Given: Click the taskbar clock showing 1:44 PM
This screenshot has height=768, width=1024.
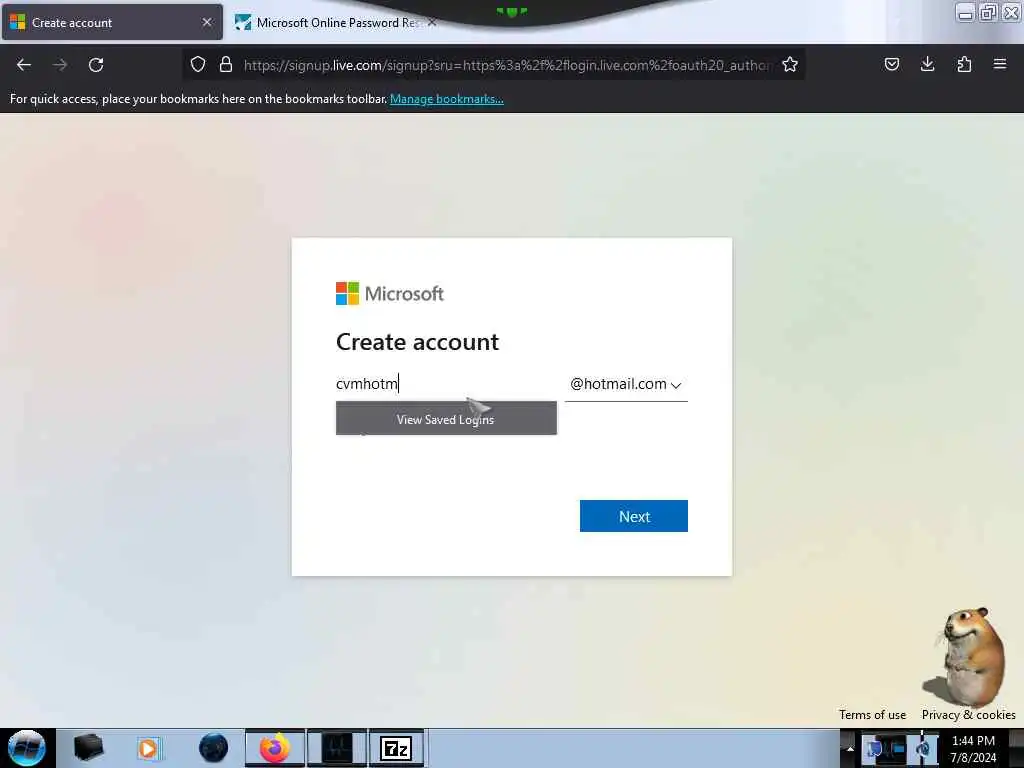Looking at the screenshot, I should [973, 748].
